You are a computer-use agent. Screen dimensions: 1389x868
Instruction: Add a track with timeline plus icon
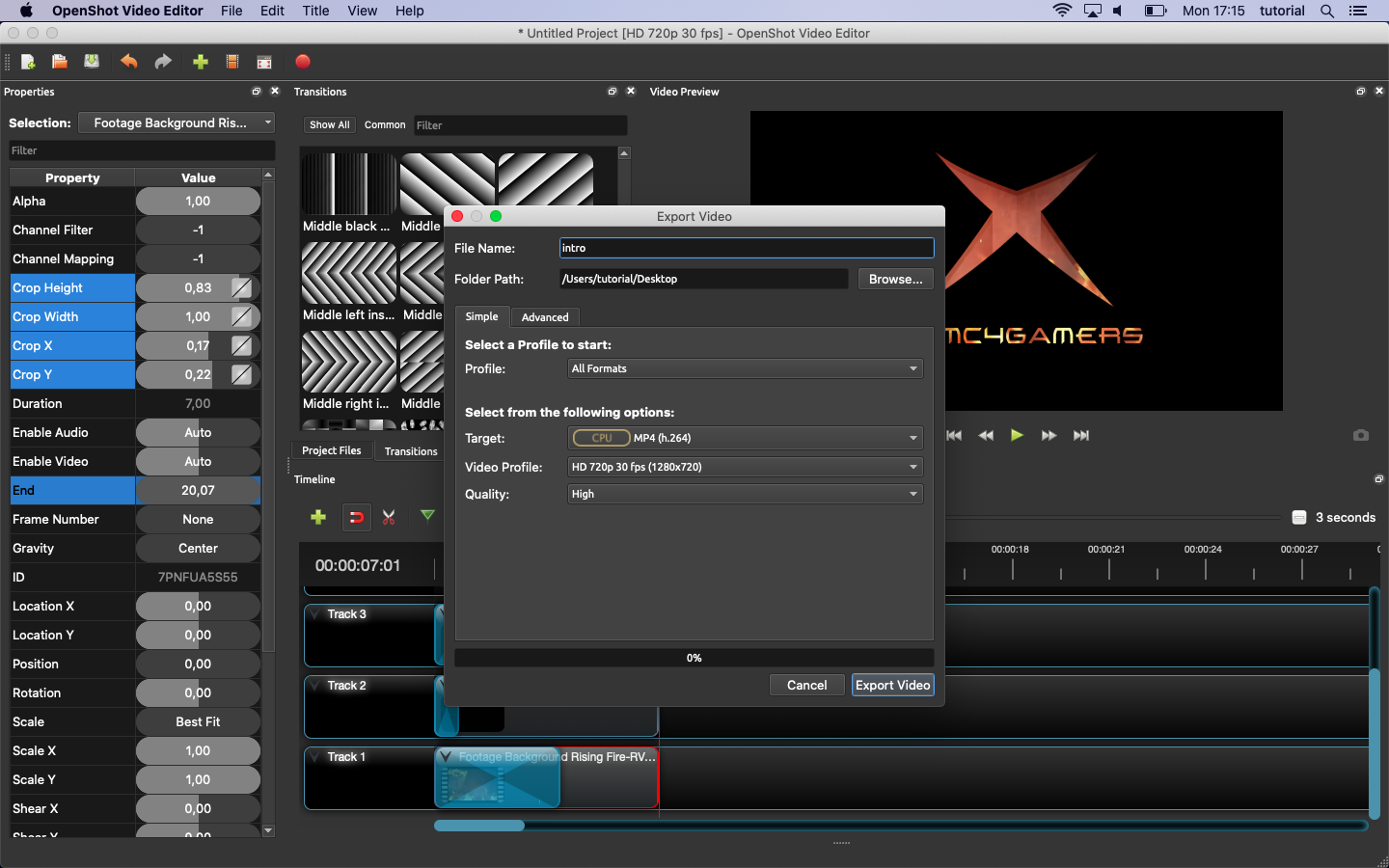318,518
